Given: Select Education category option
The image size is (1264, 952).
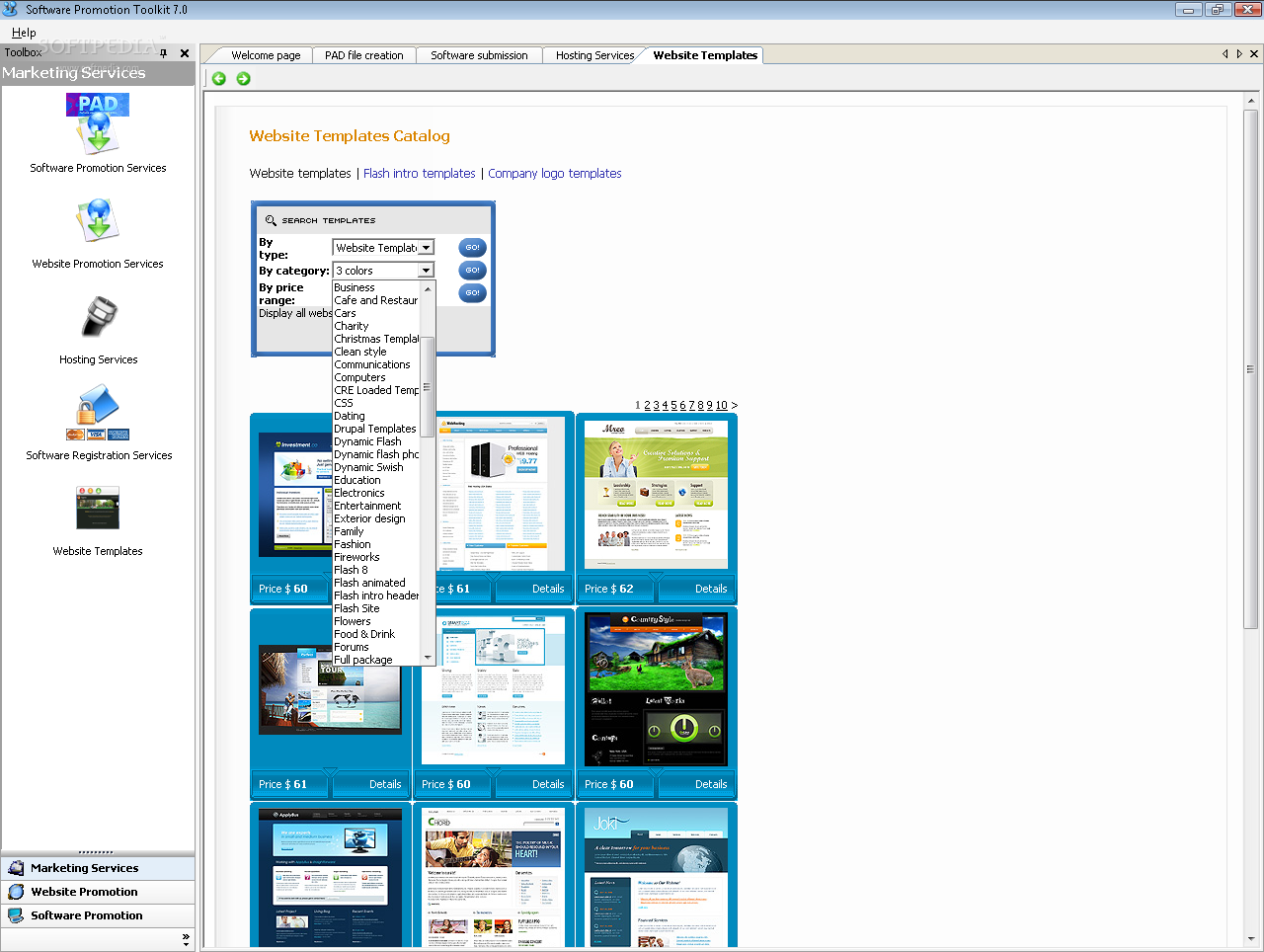Looking at the screenshot, I should pos(377,480).
